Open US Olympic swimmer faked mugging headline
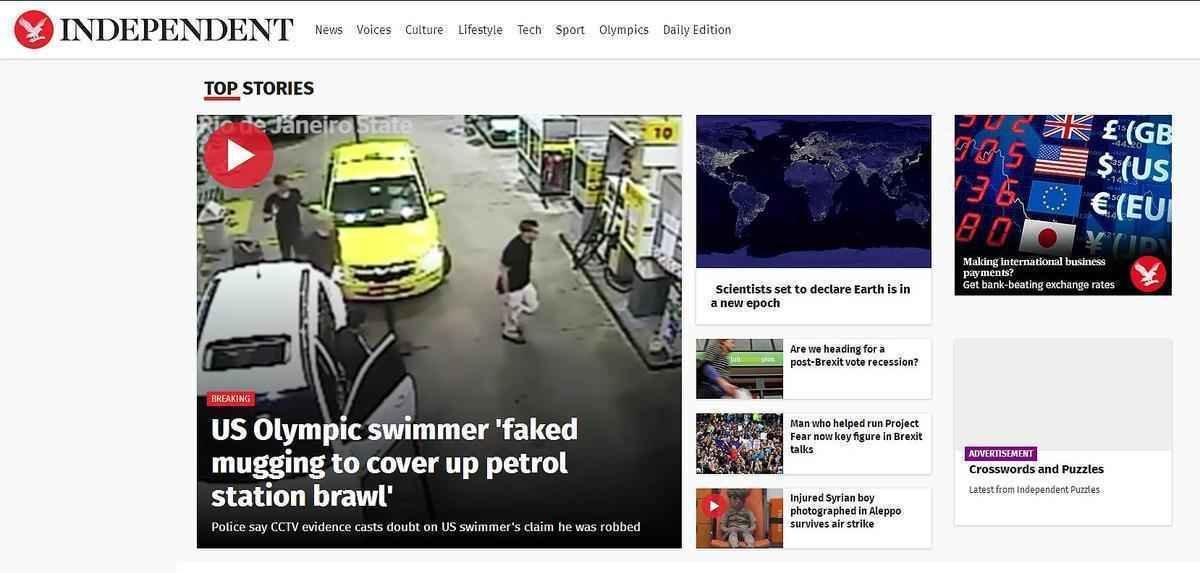The image size is (1200, 573). click(x=394, y=462)
